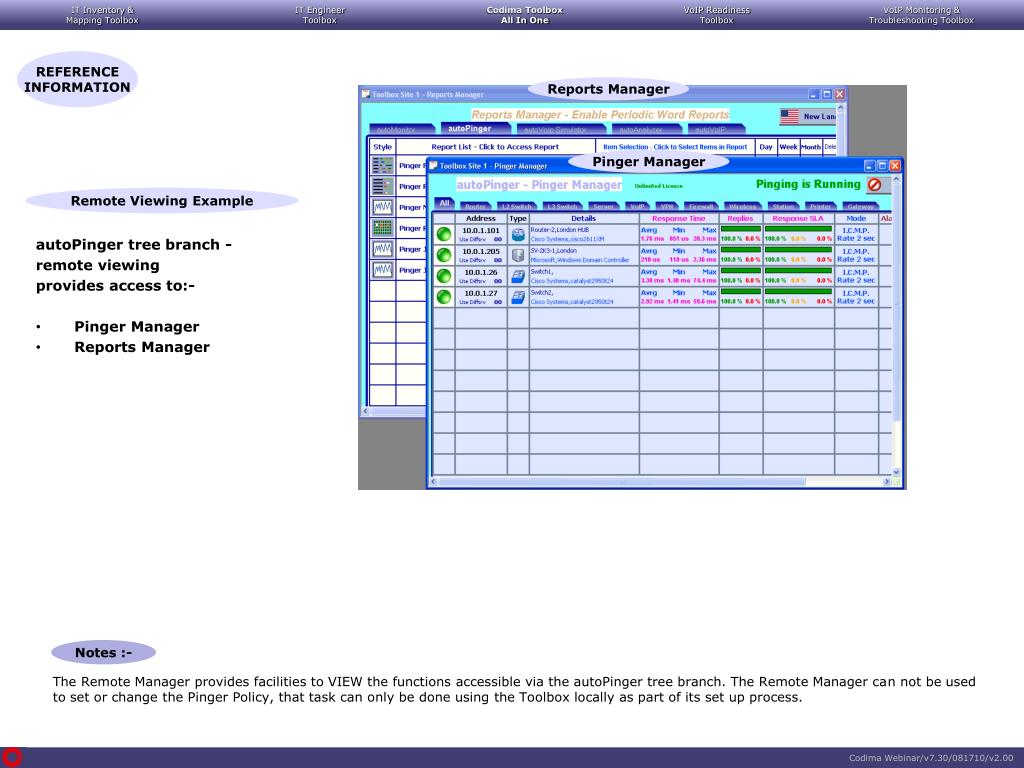Switch to the All device tab
1024x768 pixels.
point(445,204)
